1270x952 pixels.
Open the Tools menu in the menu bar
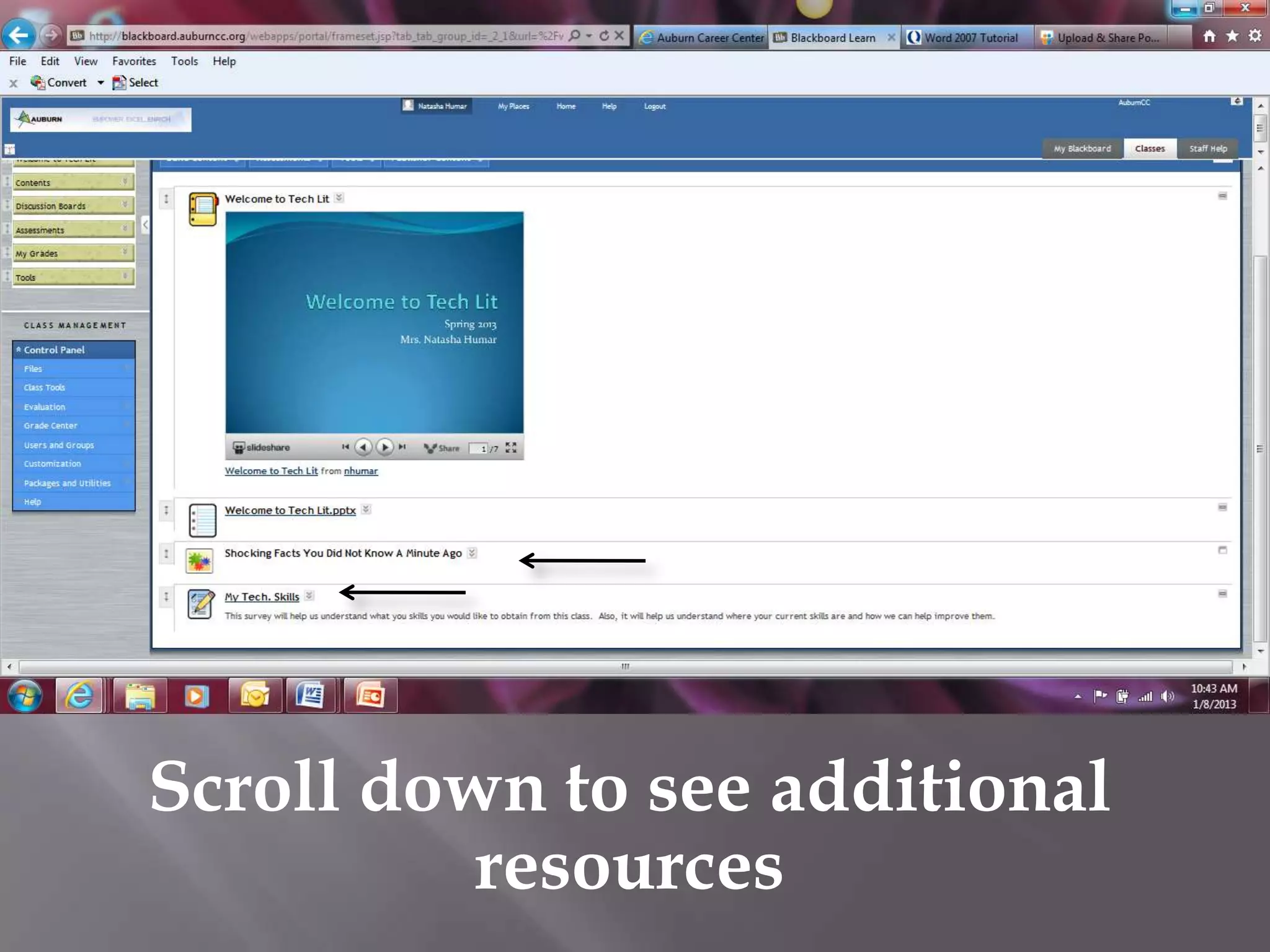coord(184,61)
